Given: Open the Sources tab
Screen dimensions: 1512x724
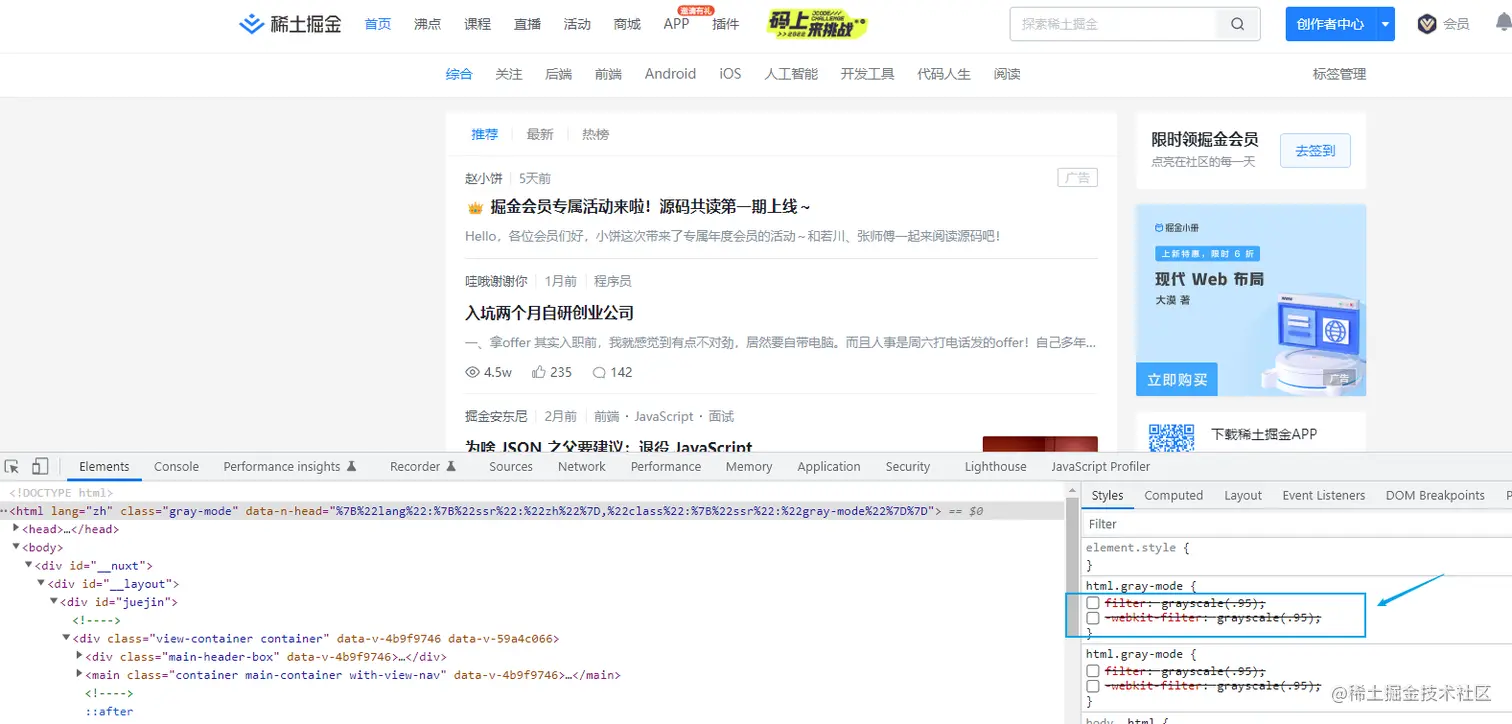Looking at the screenshot, I should [511, 467].
